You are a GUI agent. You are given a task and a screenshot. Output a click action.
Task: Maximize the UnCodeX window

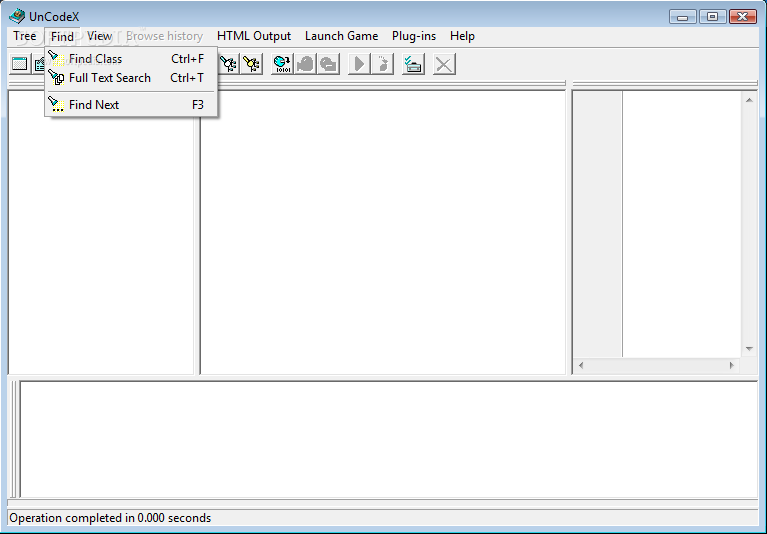point(713,17)
